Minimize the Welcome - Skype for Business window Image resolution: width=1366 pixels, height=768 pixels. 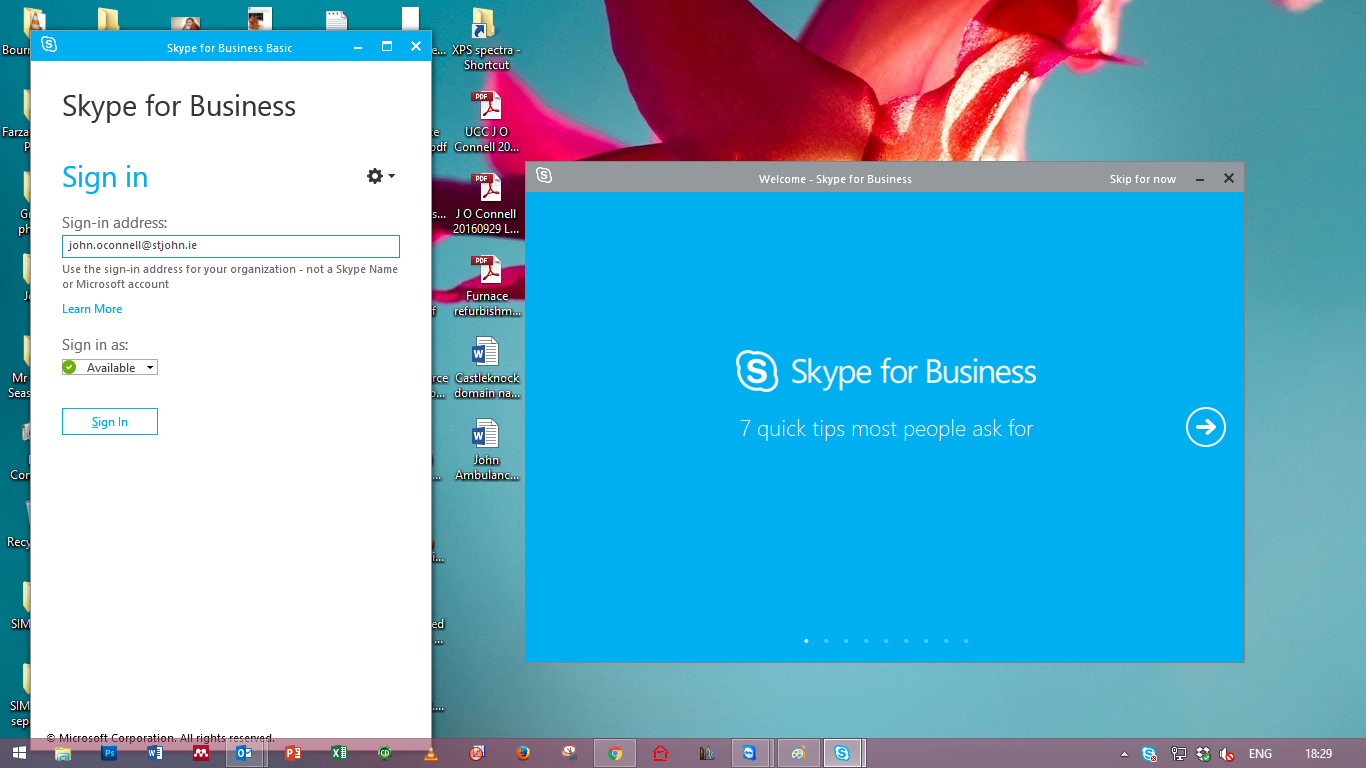1200,179
